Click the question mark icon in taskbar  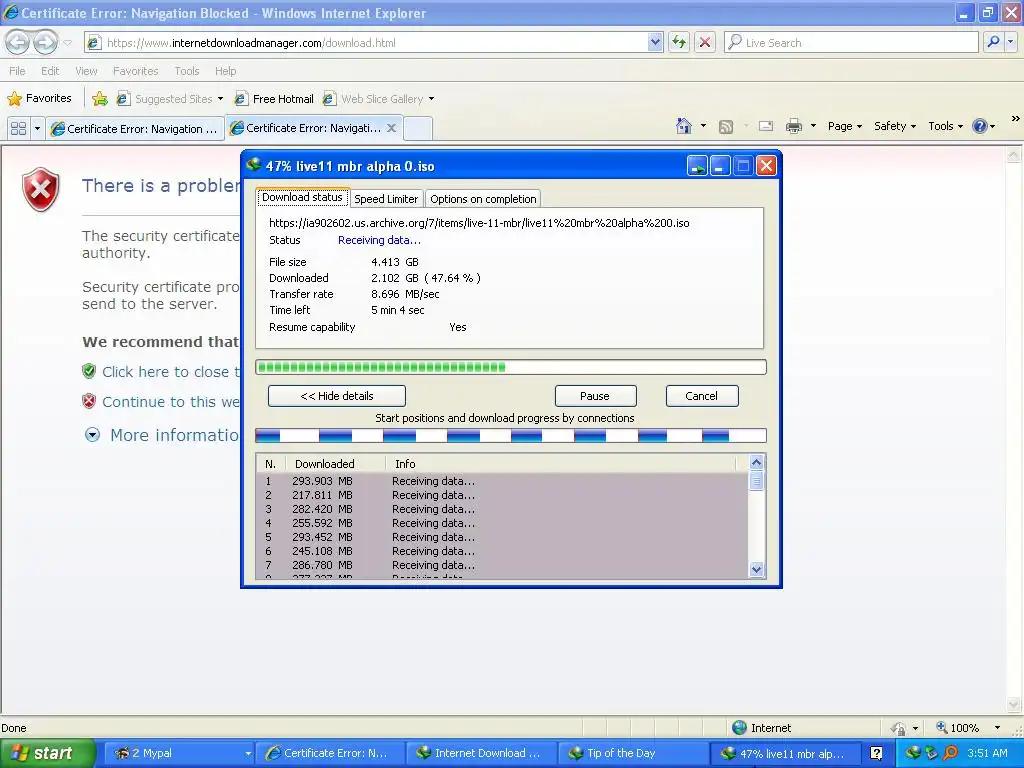click(876, 753)
